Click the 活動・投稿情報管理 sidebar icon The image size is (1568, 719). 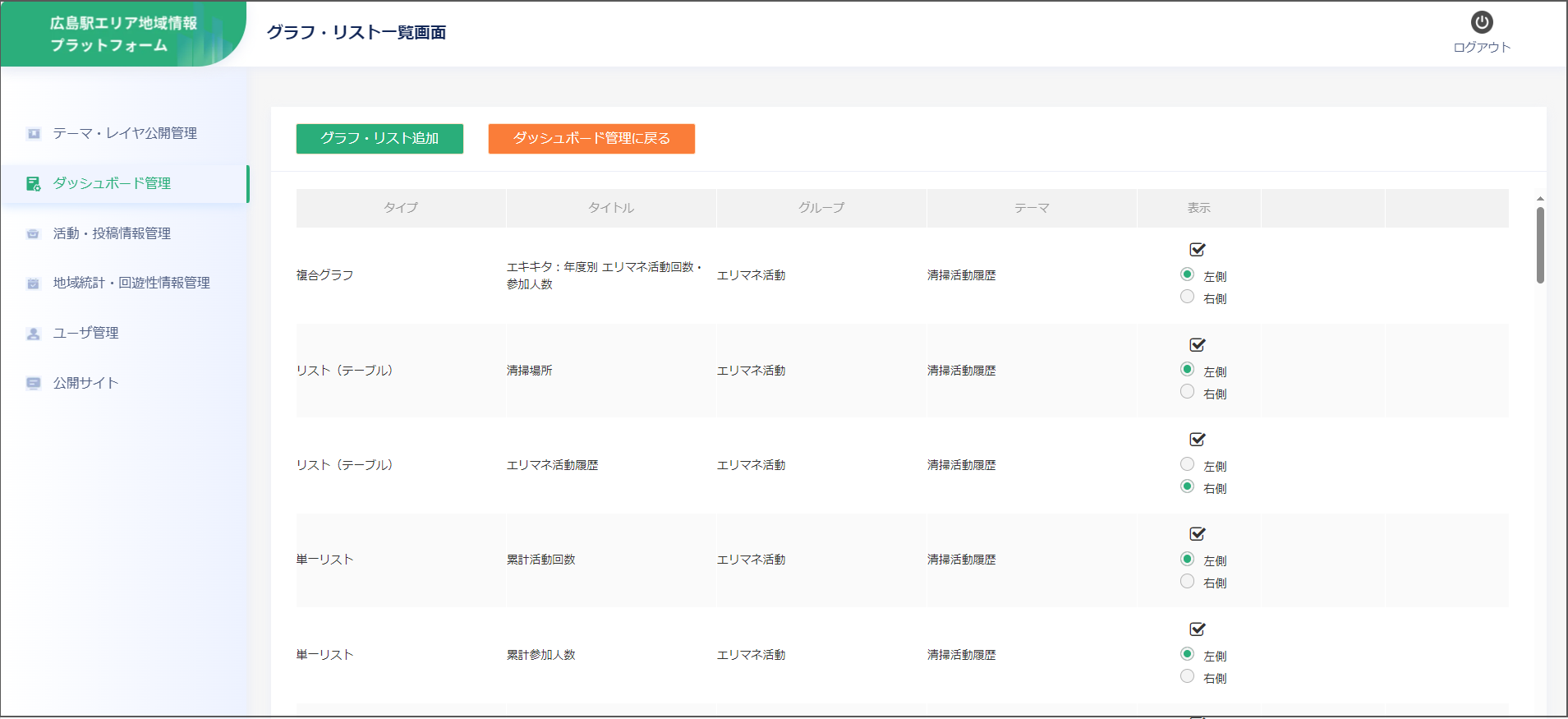click(34, 233)
